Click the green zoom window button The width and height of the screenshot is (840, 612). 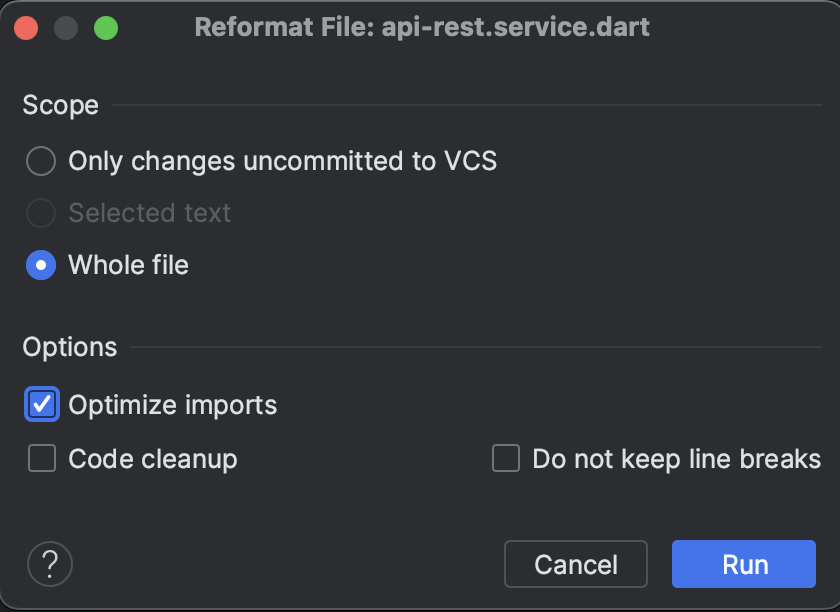click(106, 28)
